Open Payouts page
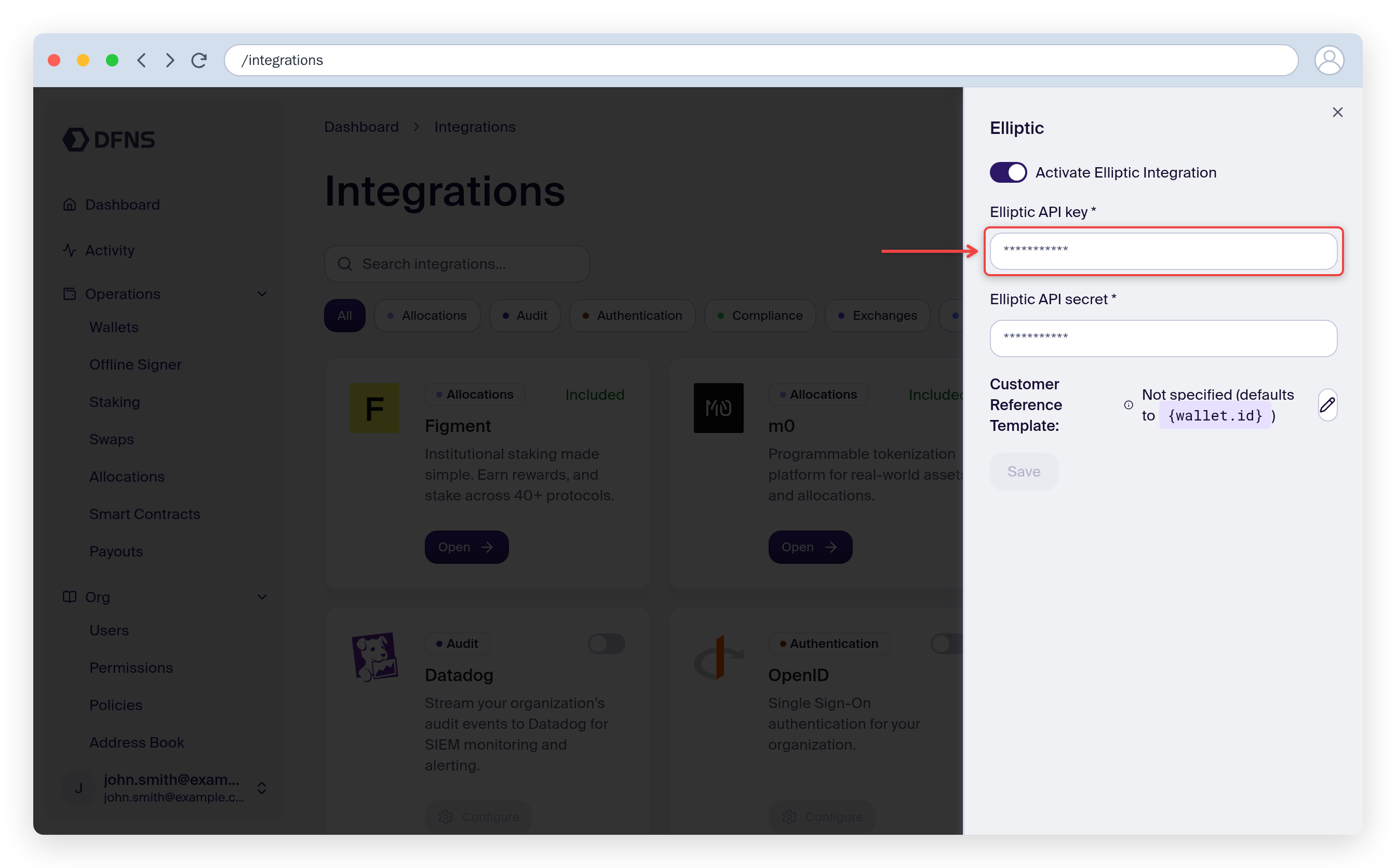Image resolution: width=1396 pixels, height=868 pixels. [x=116, y=551]
